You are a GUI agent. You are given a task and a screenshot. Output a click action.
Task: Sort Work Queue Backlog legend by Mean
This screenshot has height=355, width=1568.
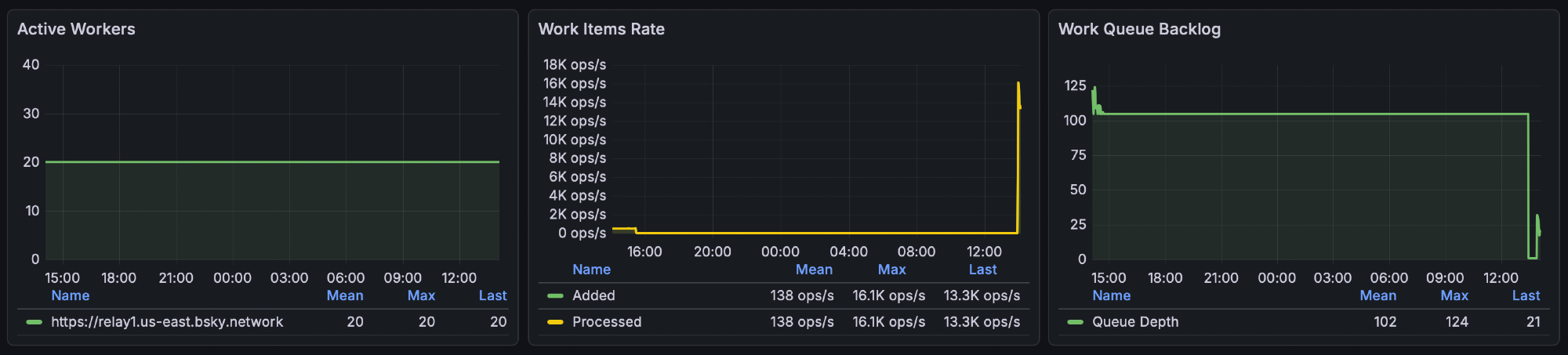1377,295
